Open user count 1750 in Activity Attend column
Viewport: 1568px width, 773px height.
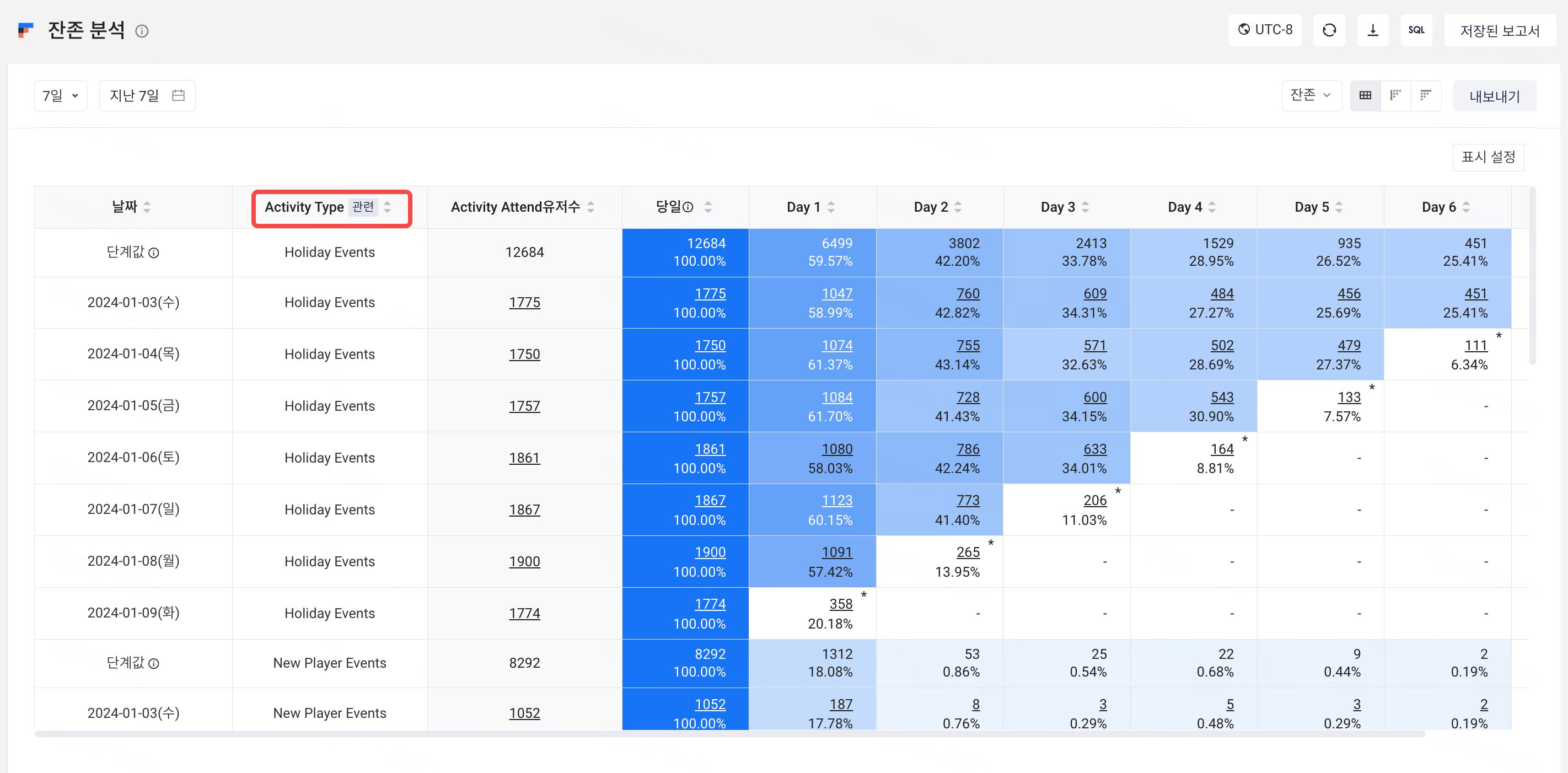[x=524, y=354]
